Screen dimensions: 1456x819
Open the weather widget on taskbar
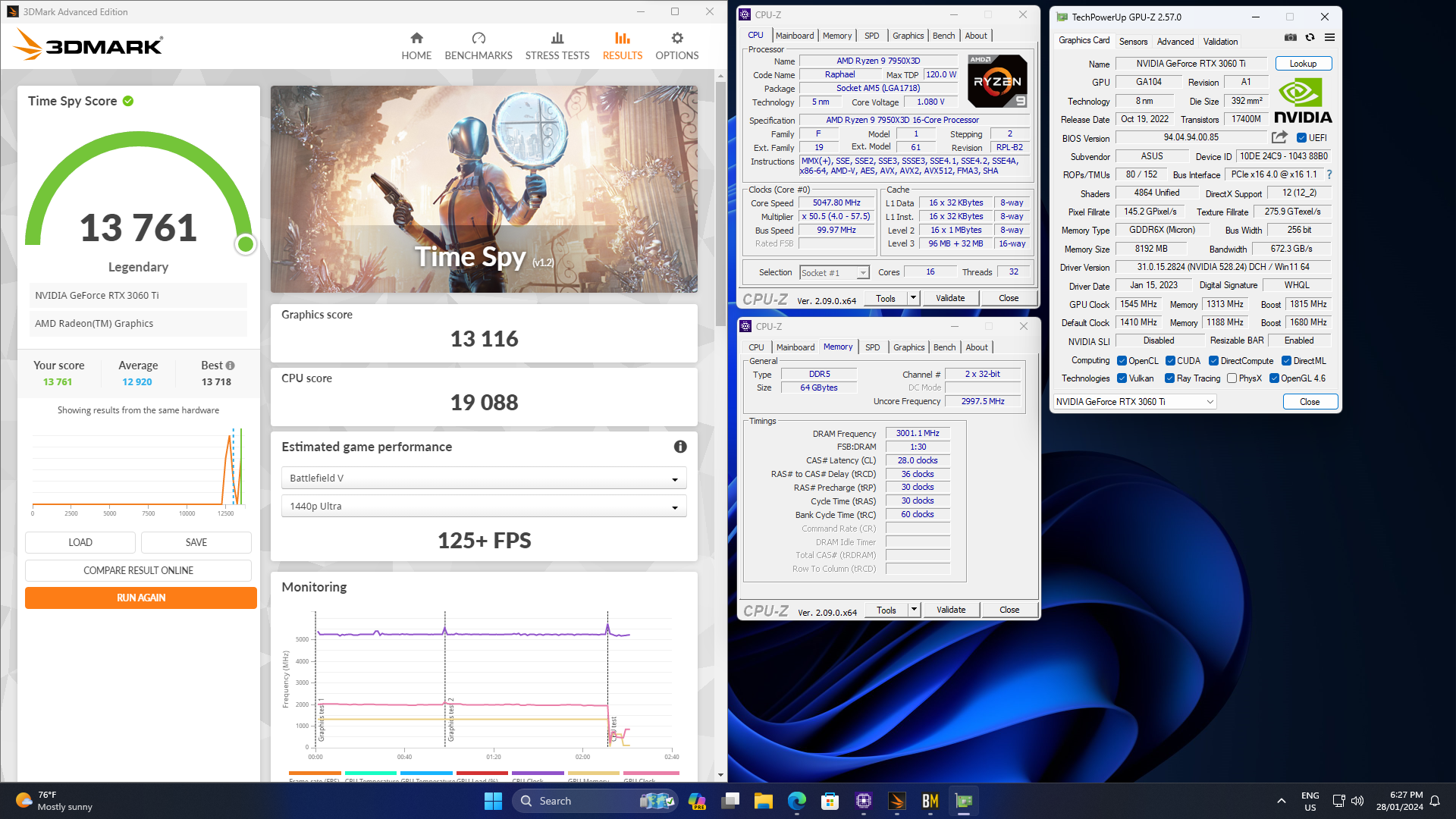[55, 801]
